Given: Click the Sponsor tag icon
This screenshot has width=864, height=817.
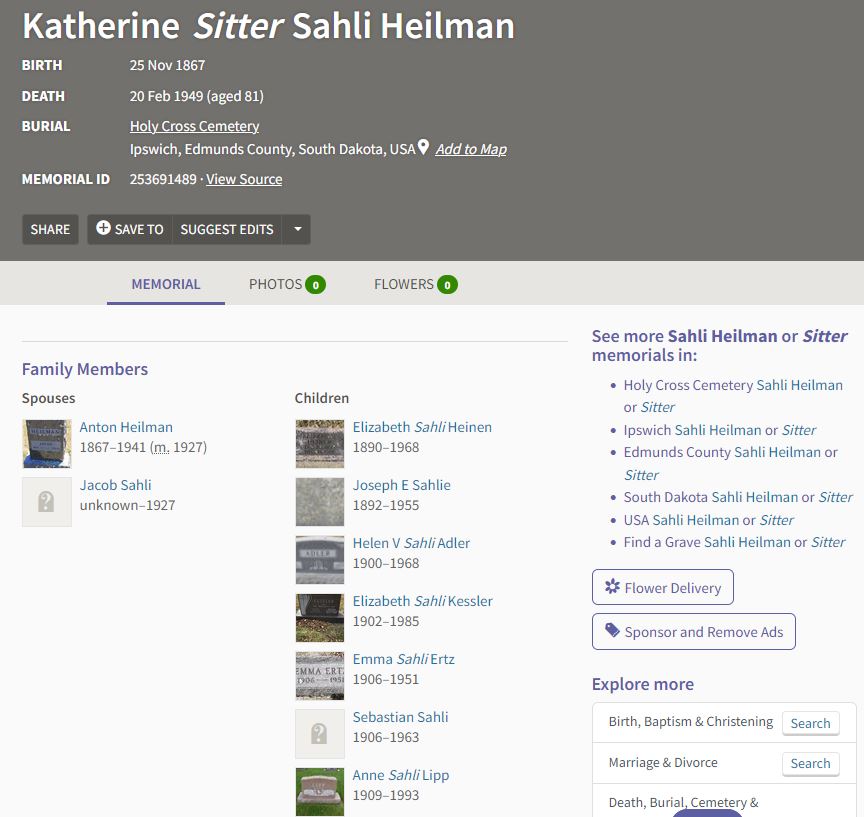Looking at the screenshot, I should coord(612,630).
